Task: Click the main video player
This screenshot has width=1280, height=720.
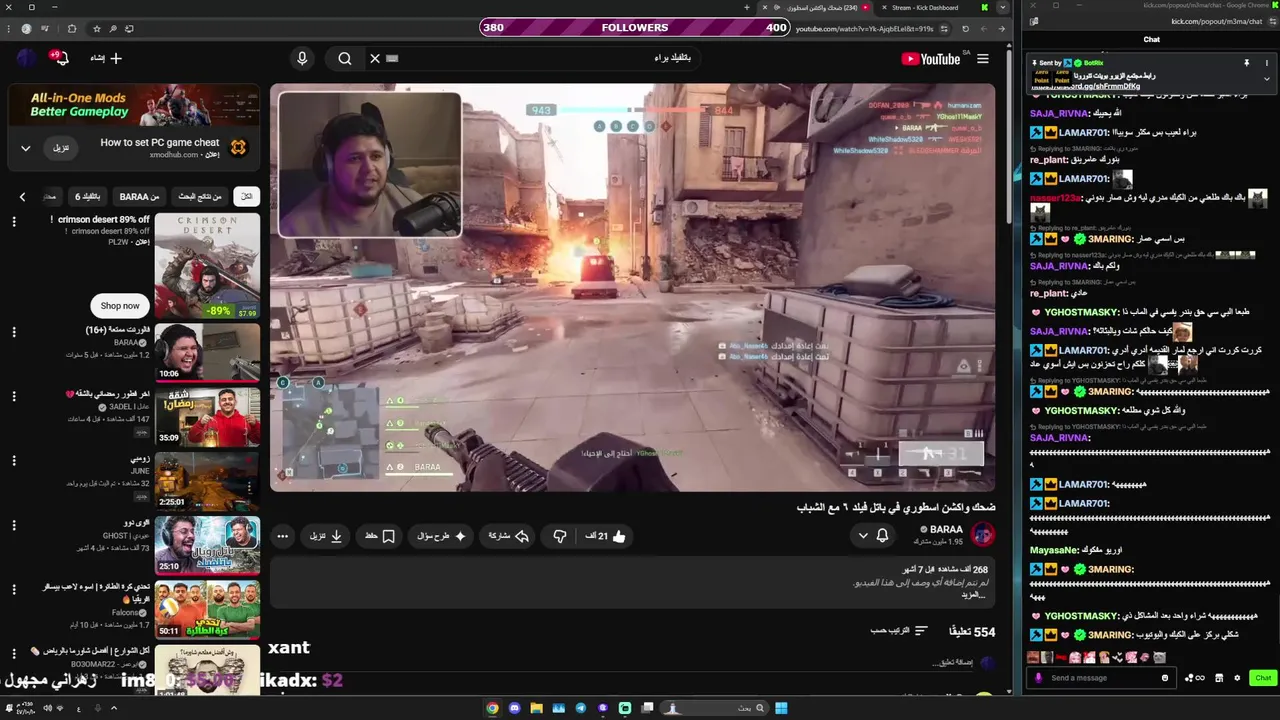Action: [633, 288]
